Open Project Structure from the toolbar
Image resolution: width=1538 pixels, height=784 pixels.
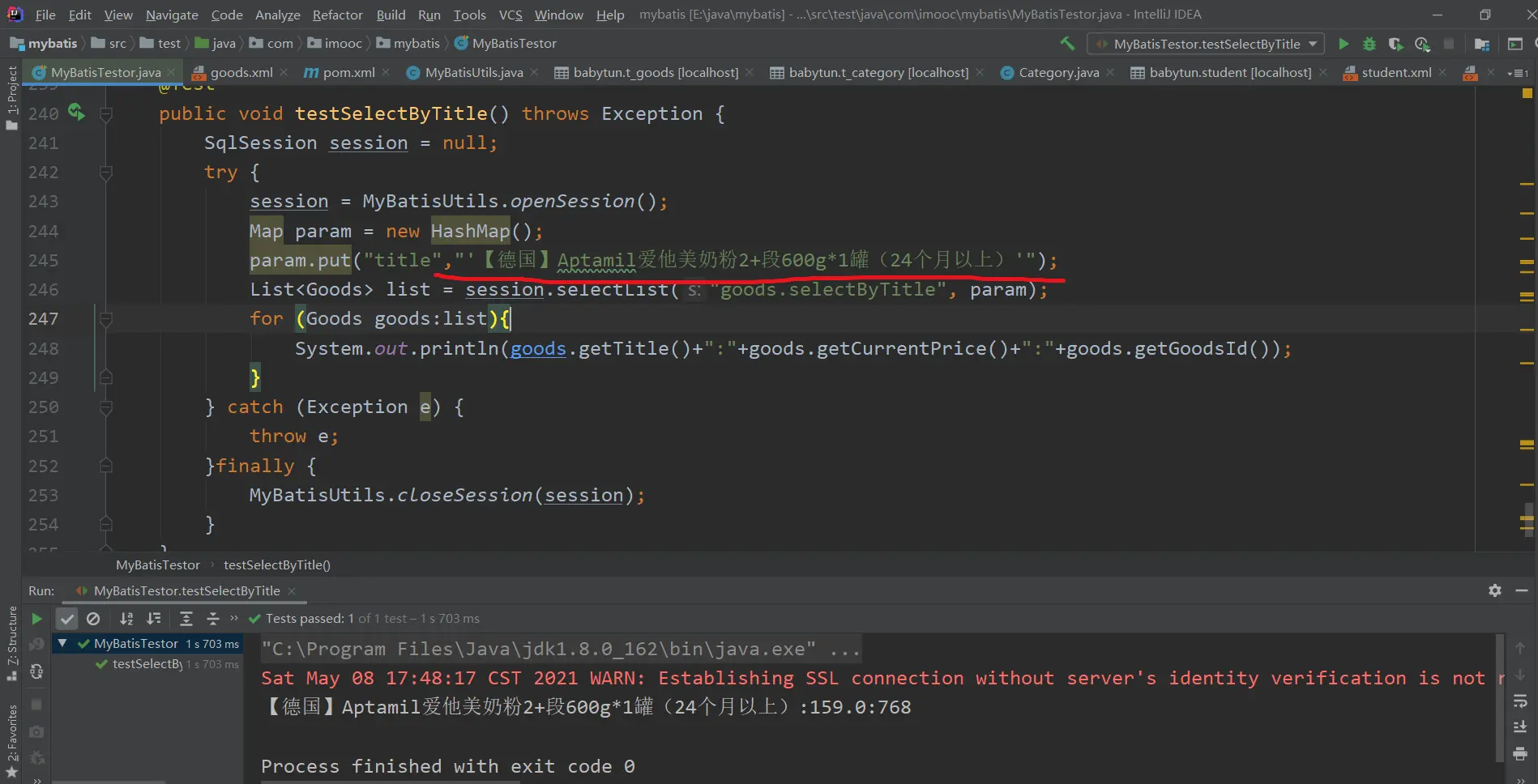pos(1482,44)
